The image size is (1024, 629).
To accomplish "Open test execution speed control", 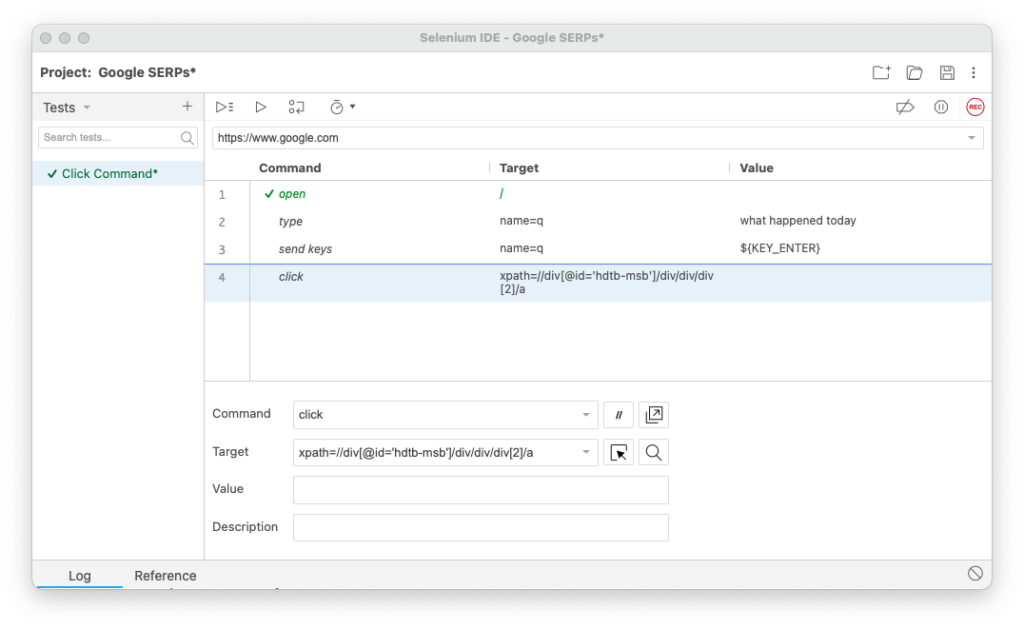I will tap(337, 107).
